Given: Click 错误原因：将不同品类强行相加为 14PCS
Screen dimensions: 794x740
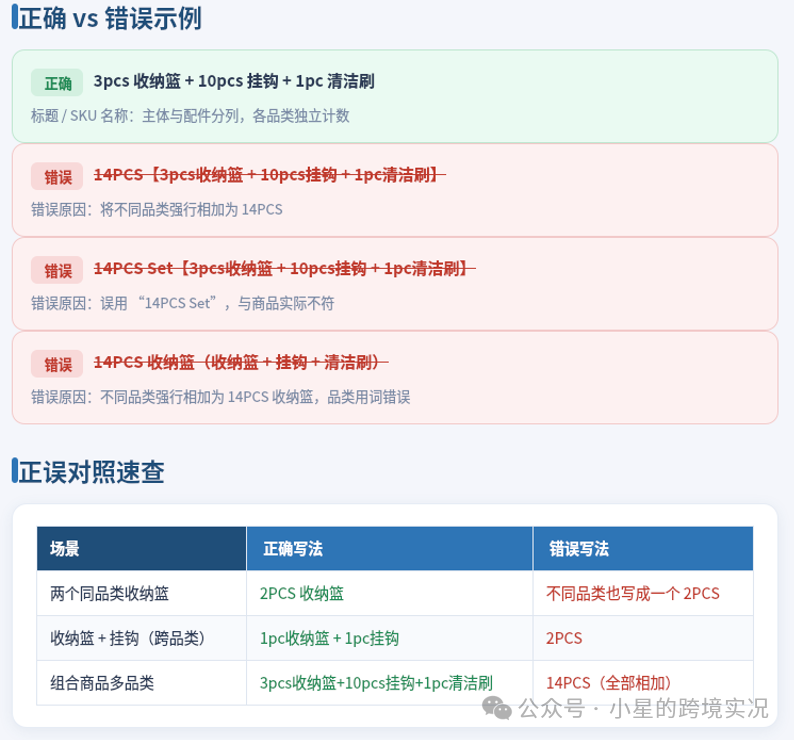Looking at the screenshot, I should coord(156,210).
